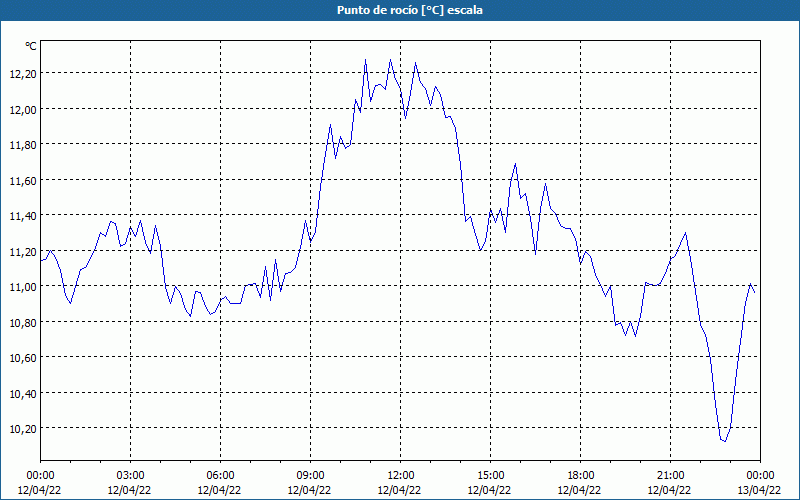Select the 12/04/22 date under 03:00
Viewport: 800px width, 500px height.
(129, 490)
